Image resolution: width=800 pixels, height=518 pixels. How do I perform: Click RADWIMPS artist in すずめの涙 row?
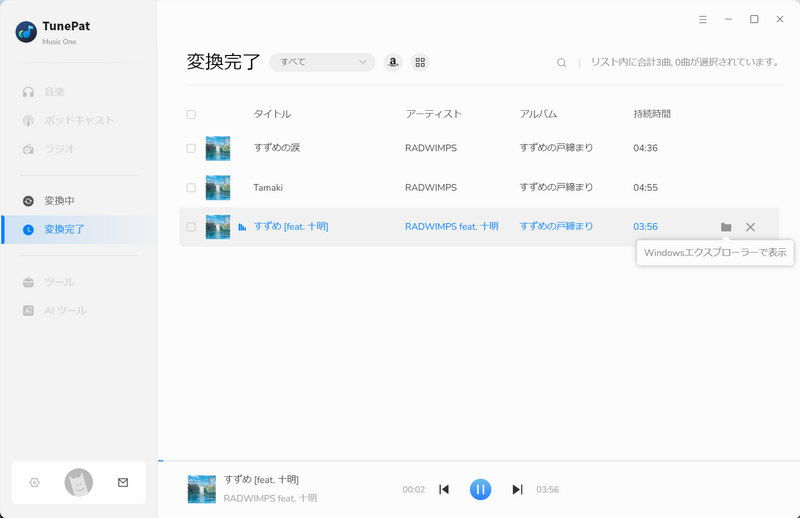click(431, 148)
